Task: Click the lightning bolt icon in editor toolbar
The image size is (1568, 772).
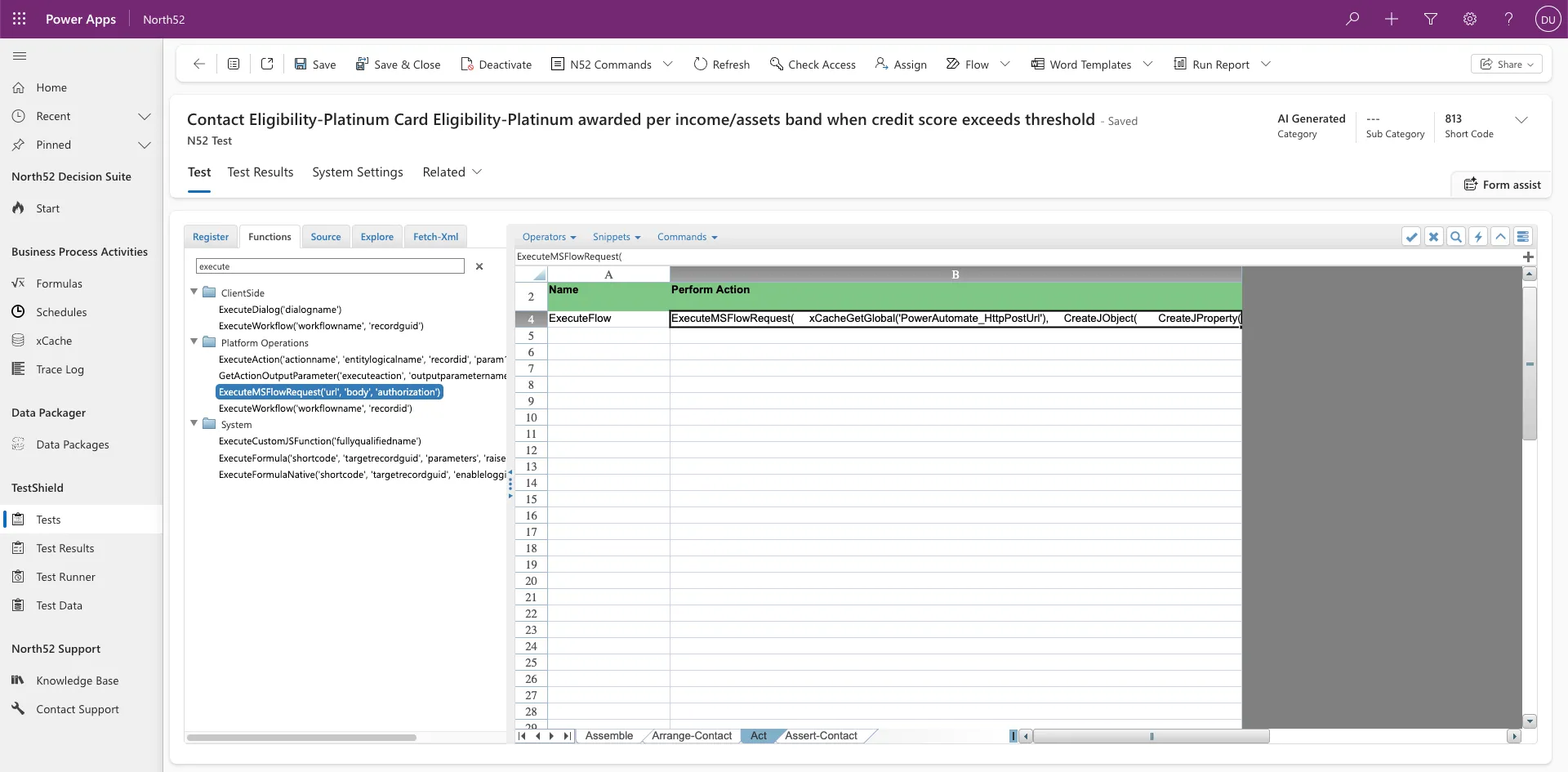Action: [x=1478, y=237]
